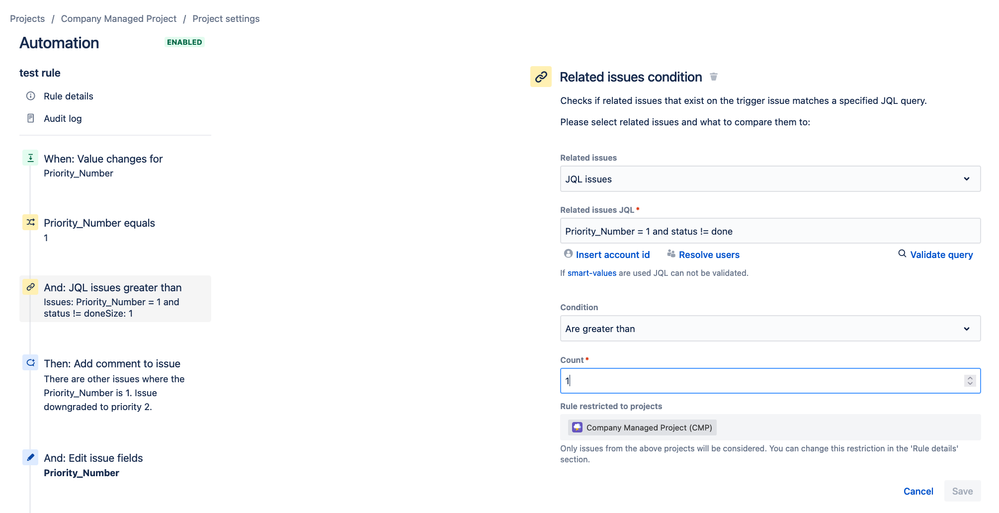Expand the Condition dropdown showing Are greater than
The height and width of the screenshot is (513, 999).
tap(769, 329)
